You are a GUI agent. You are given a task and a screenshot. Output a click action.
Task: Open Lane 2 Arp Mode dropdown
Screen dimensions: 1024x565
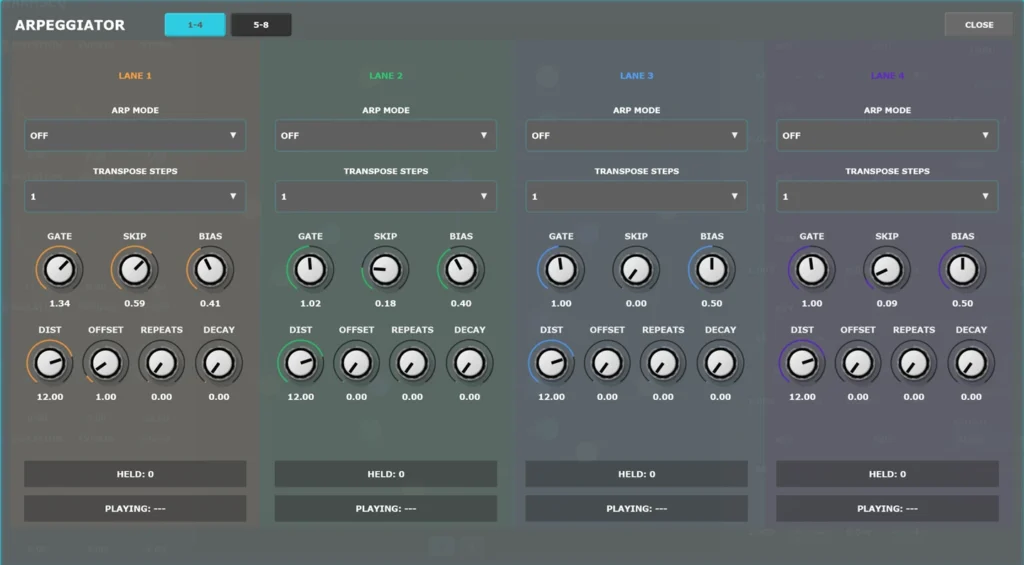(x=386, y=135)
